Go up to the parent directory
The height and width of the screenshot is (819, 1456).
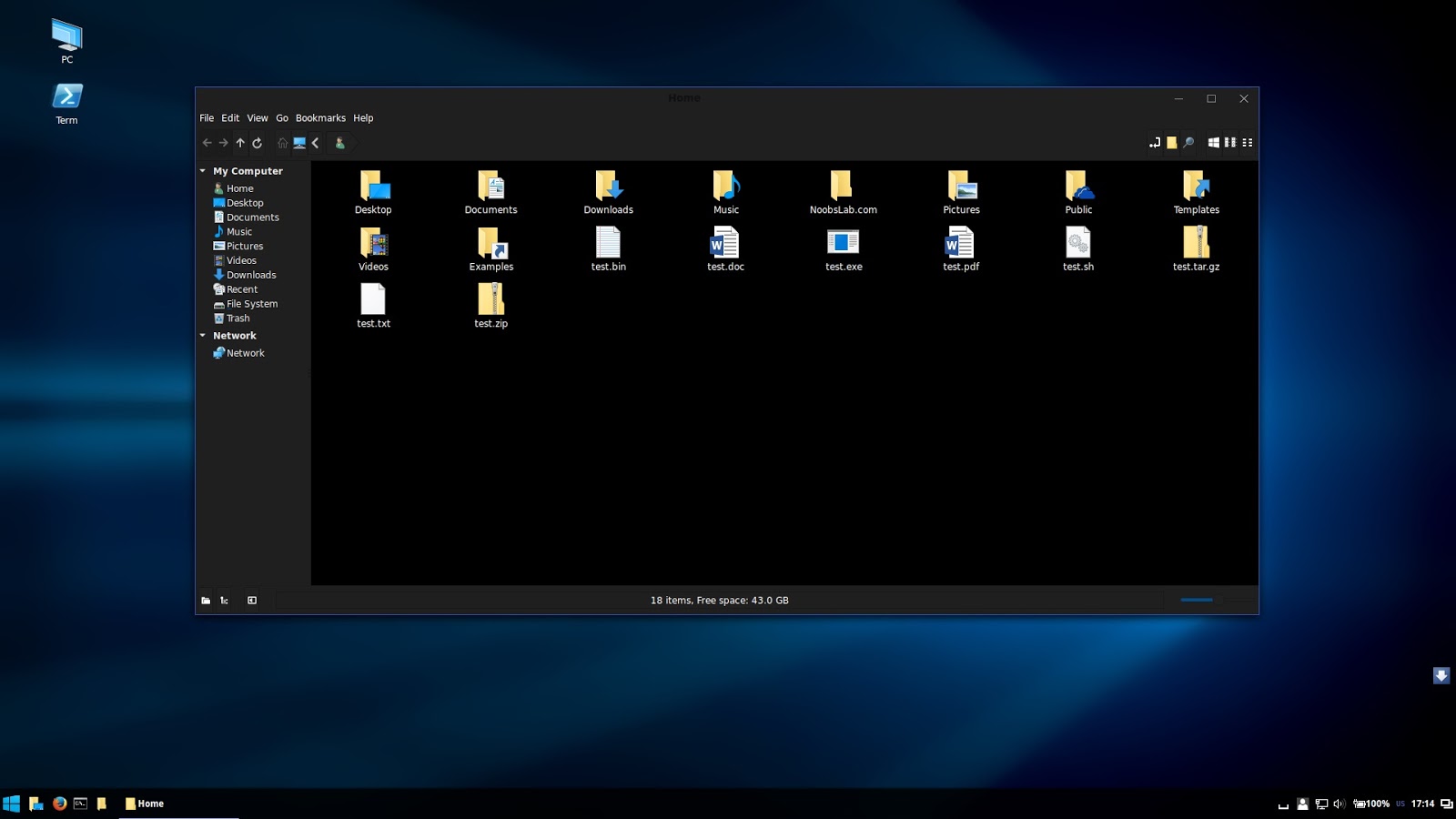(240, 143)
